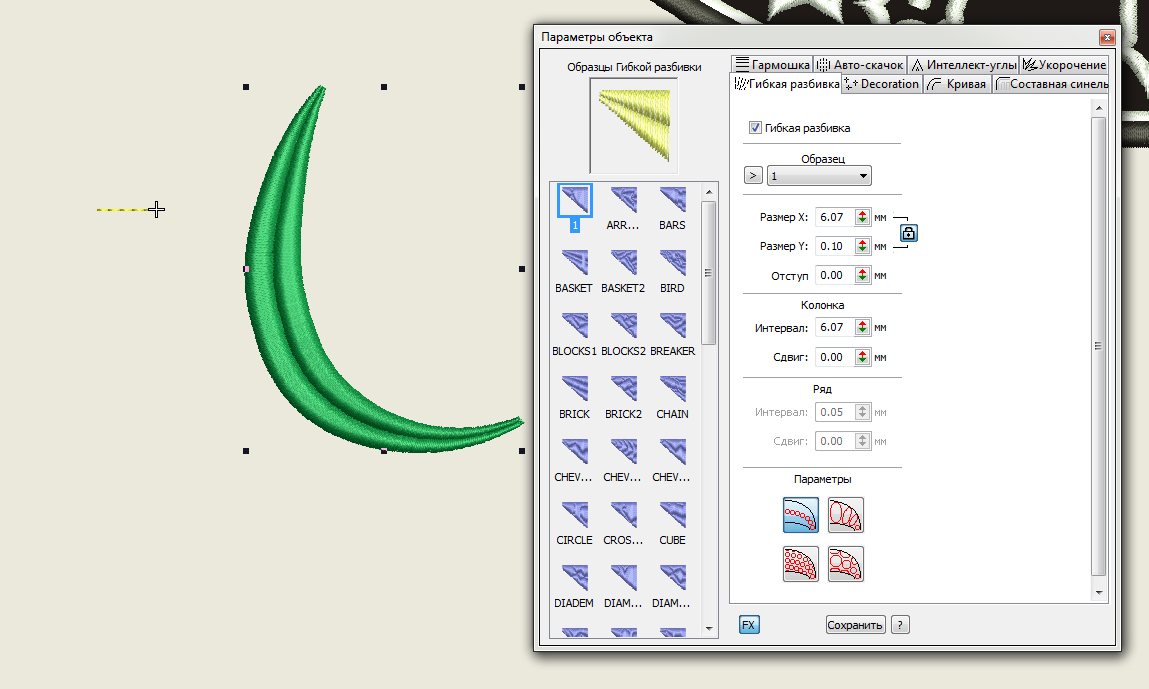
Task: Choose the BRICK pattern icon
Action: [x=574, y=389]
